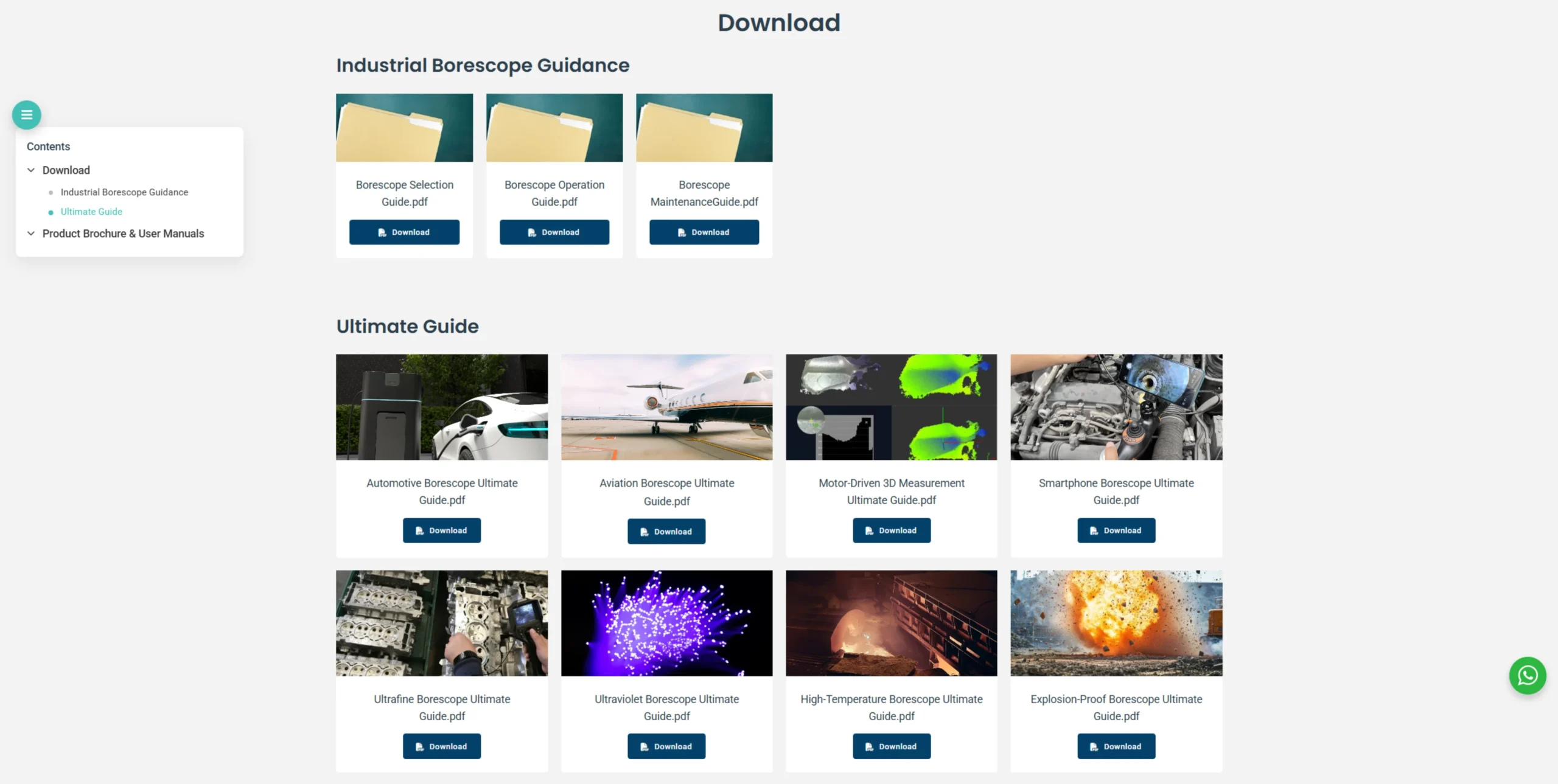Download Borescope MaintenanceGuide.pdf

(x=704, y=232)
